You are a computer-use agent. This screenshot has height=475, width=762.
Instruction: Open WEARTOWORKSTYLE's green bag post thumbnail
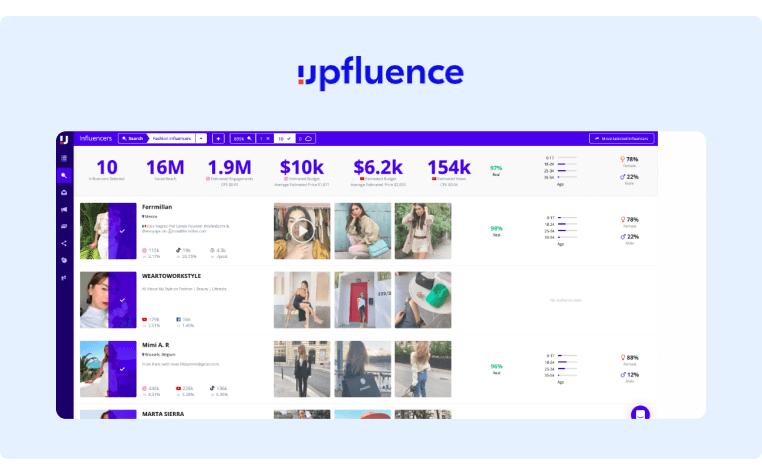pyautogui.click(x=423, y=300)
